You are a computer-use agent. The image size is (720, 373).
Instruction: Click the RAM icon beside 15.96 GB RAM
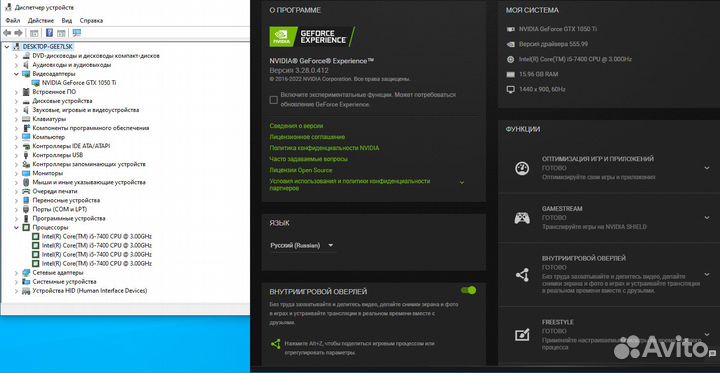coord(510,74)
